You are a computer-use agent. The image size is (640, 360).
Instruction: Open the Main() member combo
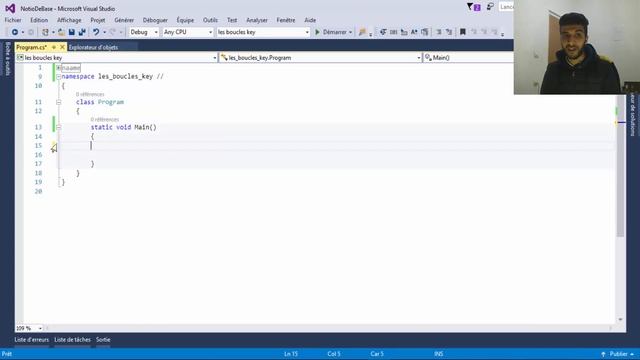coord(468,58)
